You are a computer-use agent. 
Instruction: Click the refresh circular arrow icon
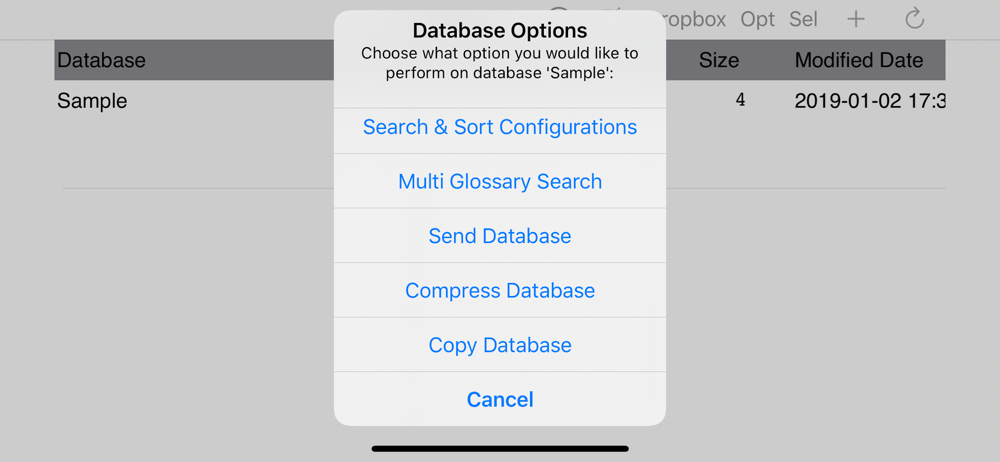[x=915, y=19]
